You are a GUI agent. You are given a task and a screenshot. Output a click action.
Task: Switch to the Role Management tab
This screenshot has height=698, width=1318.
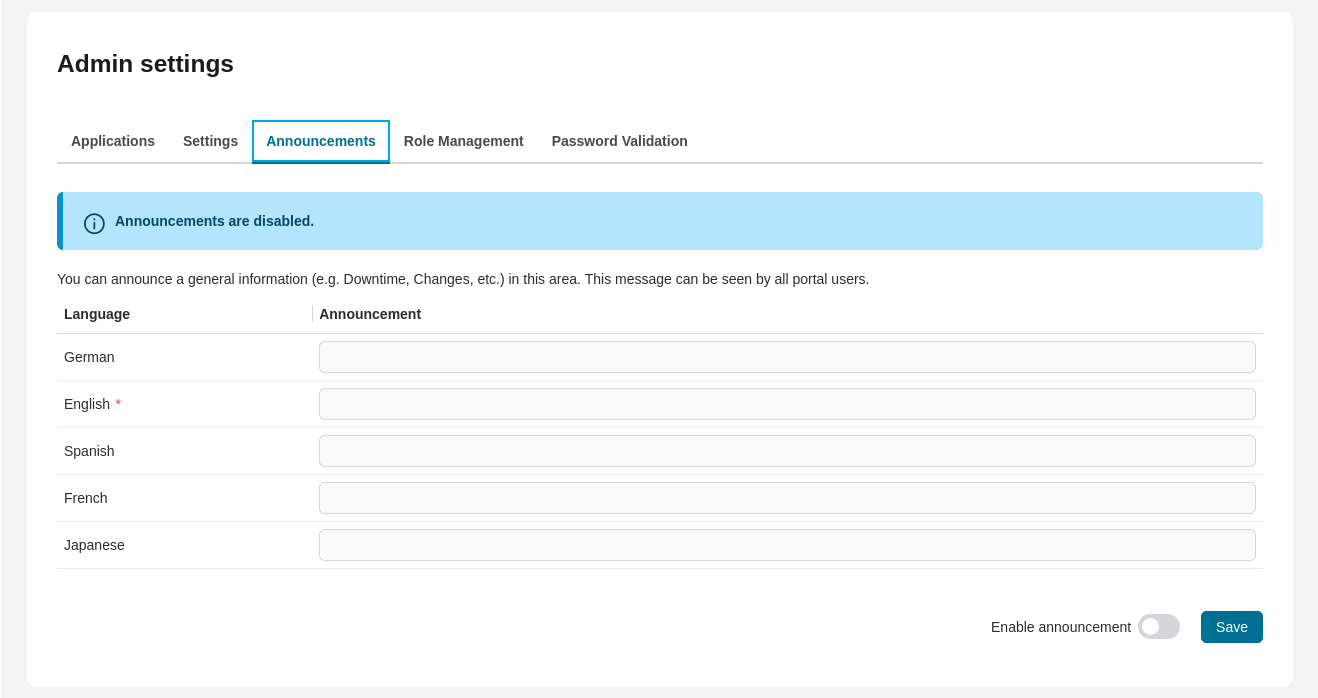pos(463,141)
